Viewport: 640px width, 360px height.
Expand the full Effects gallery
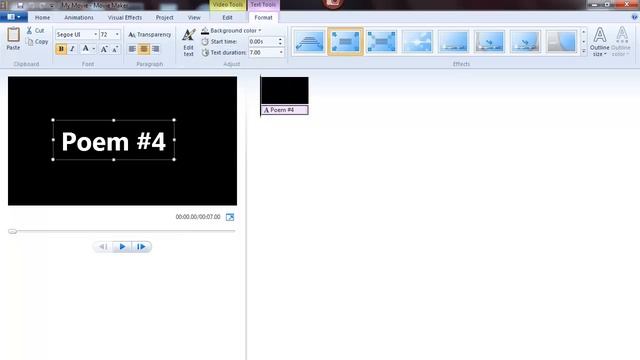coord(583,51)
